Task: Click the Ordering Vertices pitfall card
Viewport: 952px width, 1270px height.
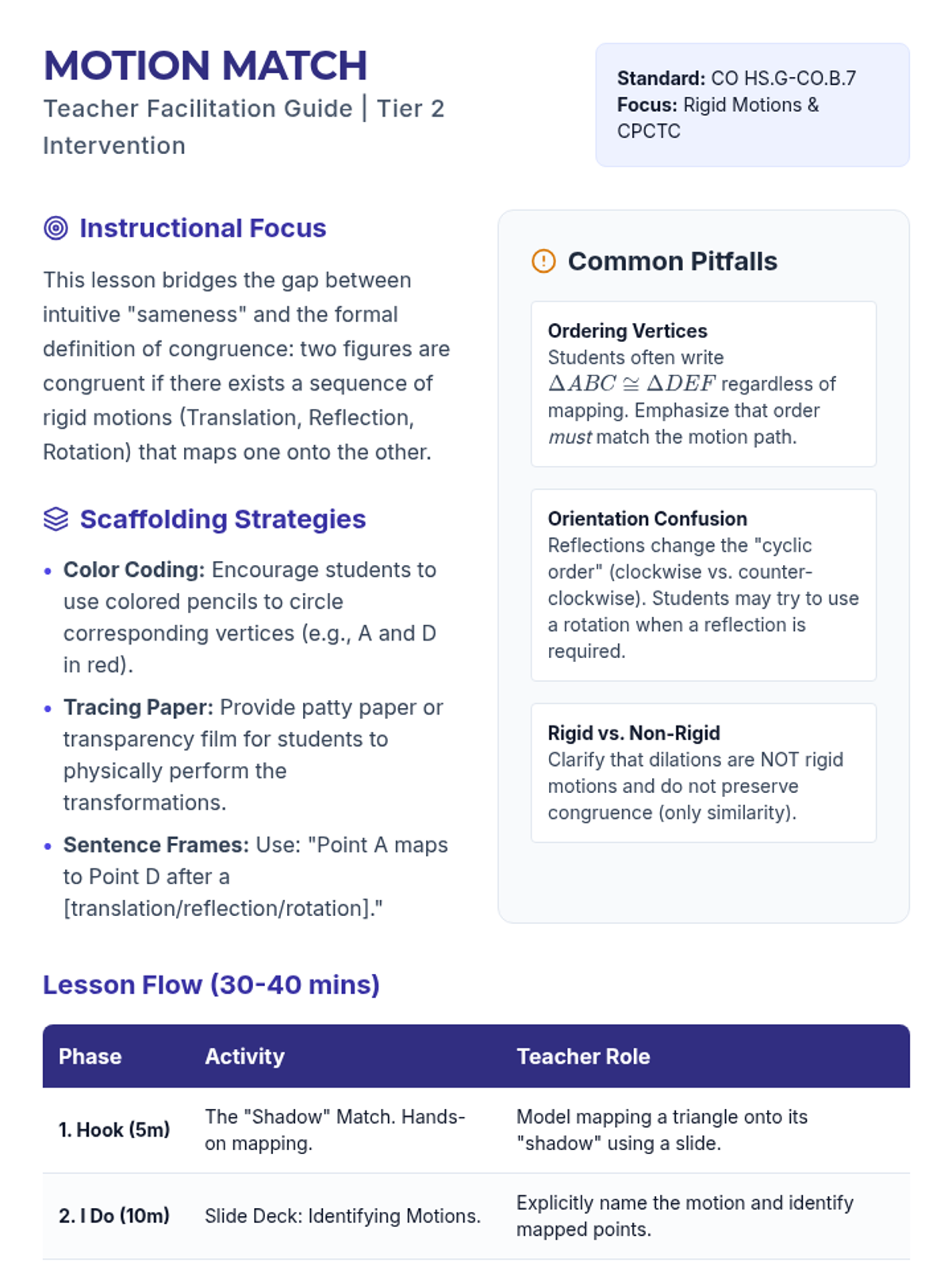Action: coord(703,383)
